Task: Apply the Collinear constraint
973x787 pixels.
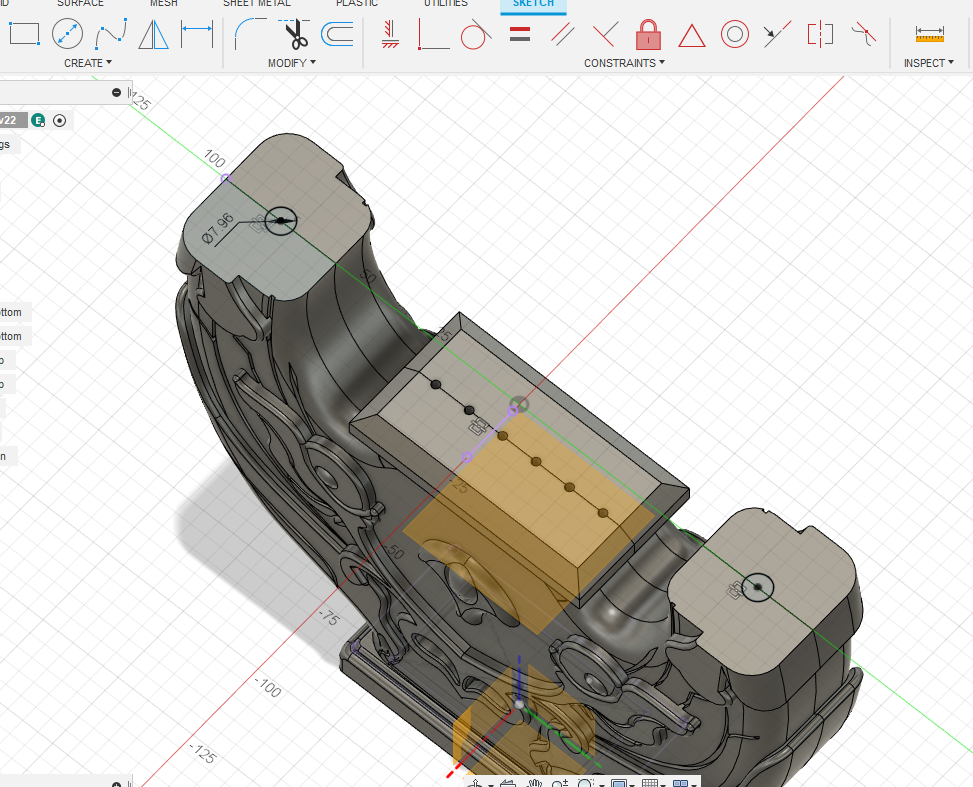Action: (777, 34)
